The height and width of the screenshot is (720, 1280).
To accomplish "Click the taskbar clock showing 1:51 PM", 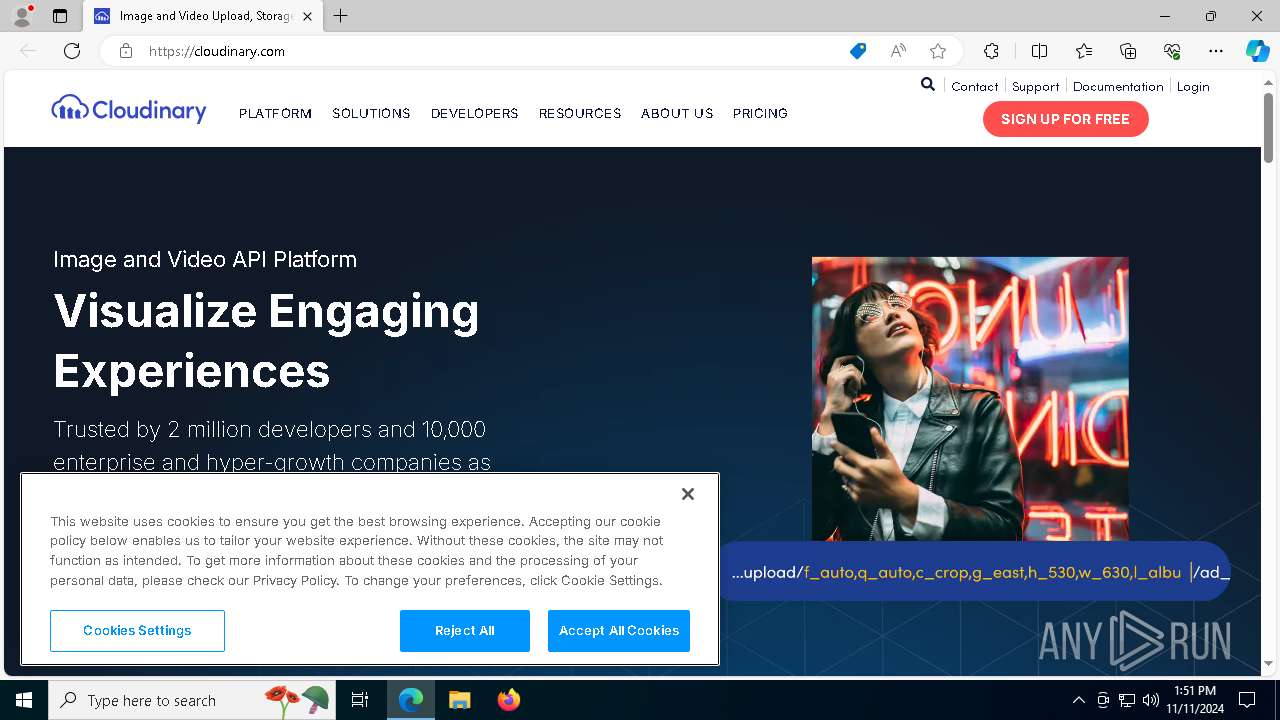I will 1194,700.
